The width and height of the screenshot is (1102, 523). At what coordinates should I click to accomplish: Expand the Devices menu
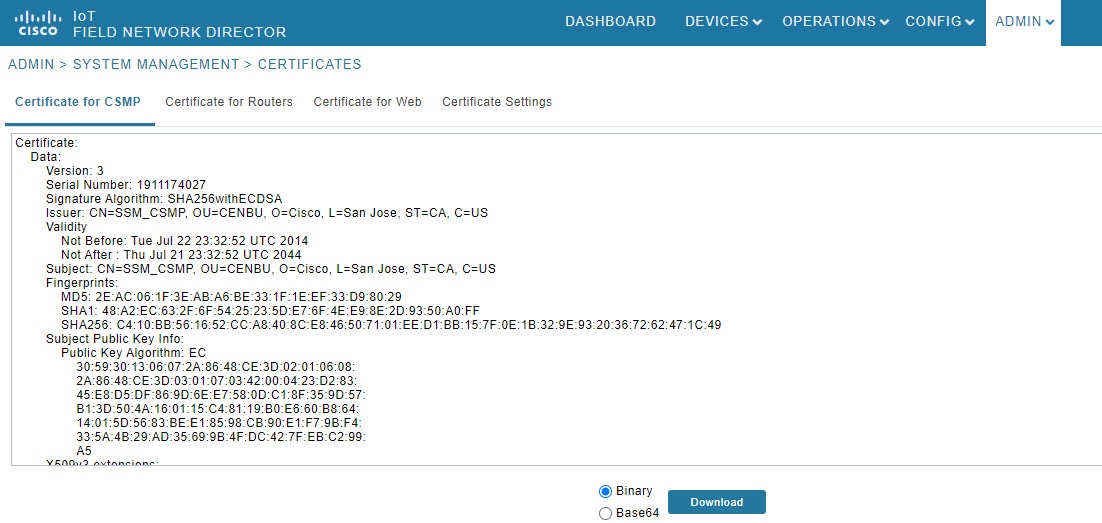click(723, 21)
